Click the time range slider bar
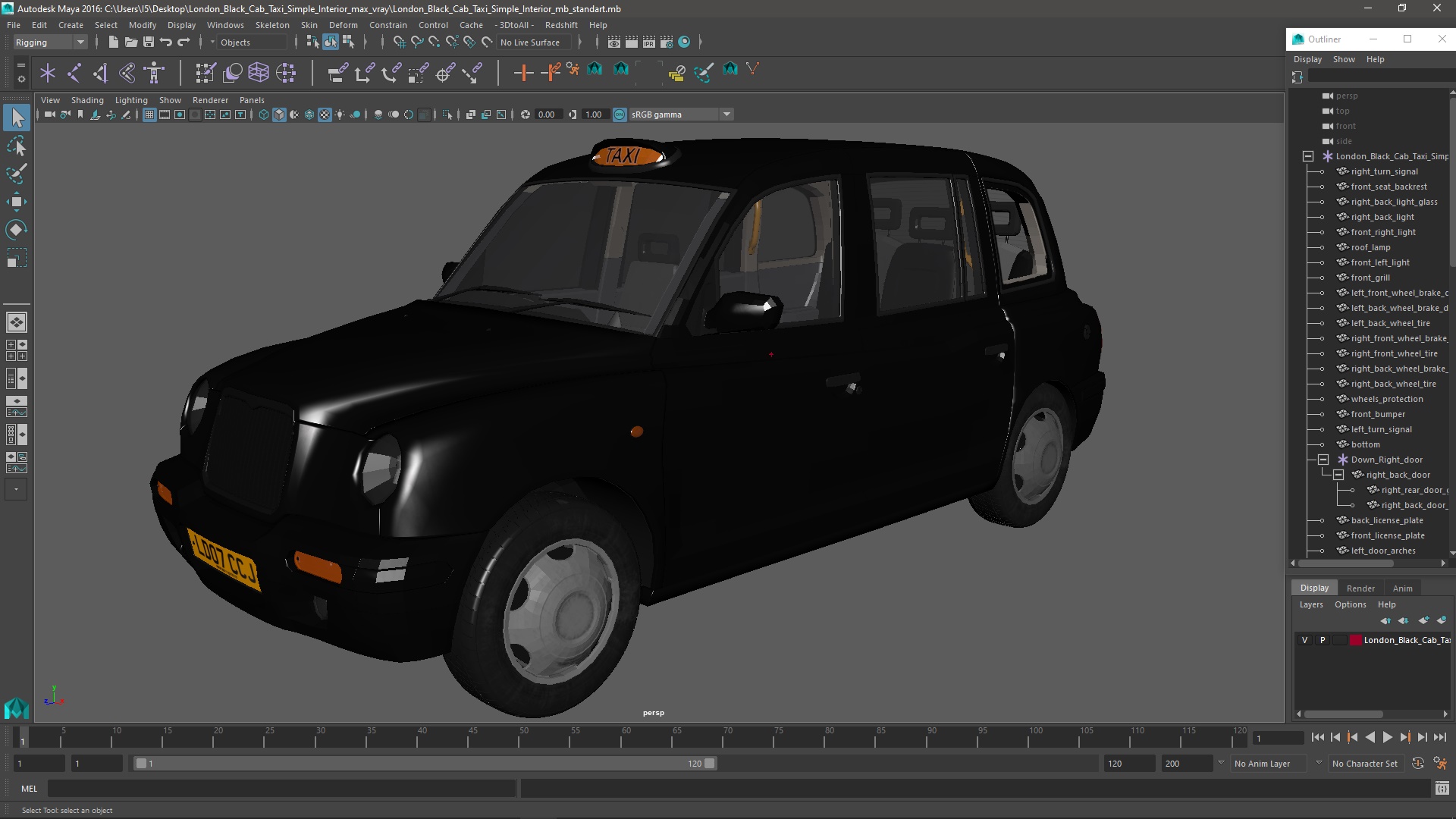This screenshot has height=819, width=1456. (425, 764)
